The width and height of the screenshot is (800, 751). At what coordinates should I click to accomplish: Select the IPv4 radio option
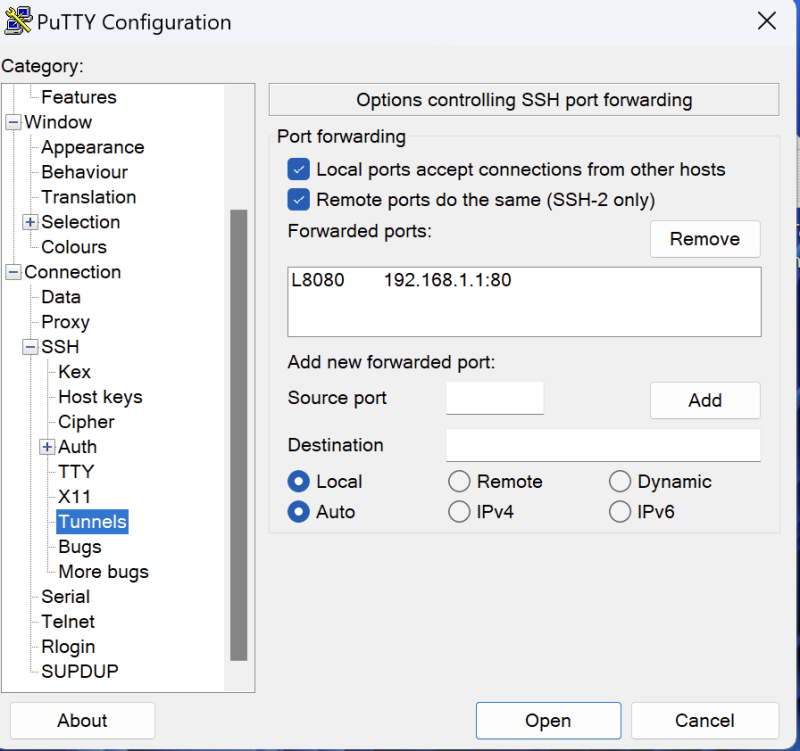(x=459, y=512)
